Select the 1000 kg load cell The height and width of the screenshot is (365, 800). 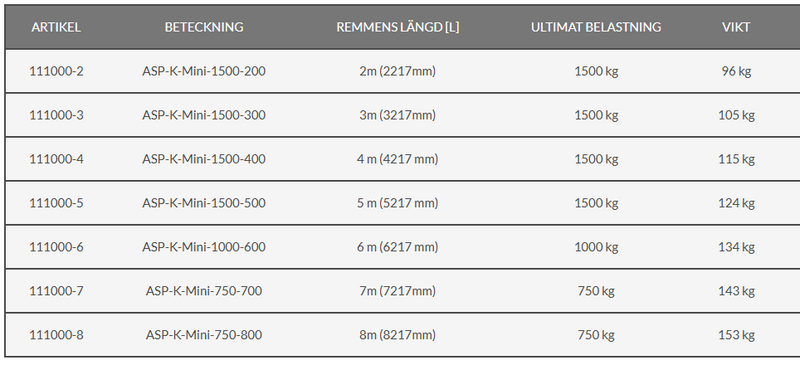596,247
